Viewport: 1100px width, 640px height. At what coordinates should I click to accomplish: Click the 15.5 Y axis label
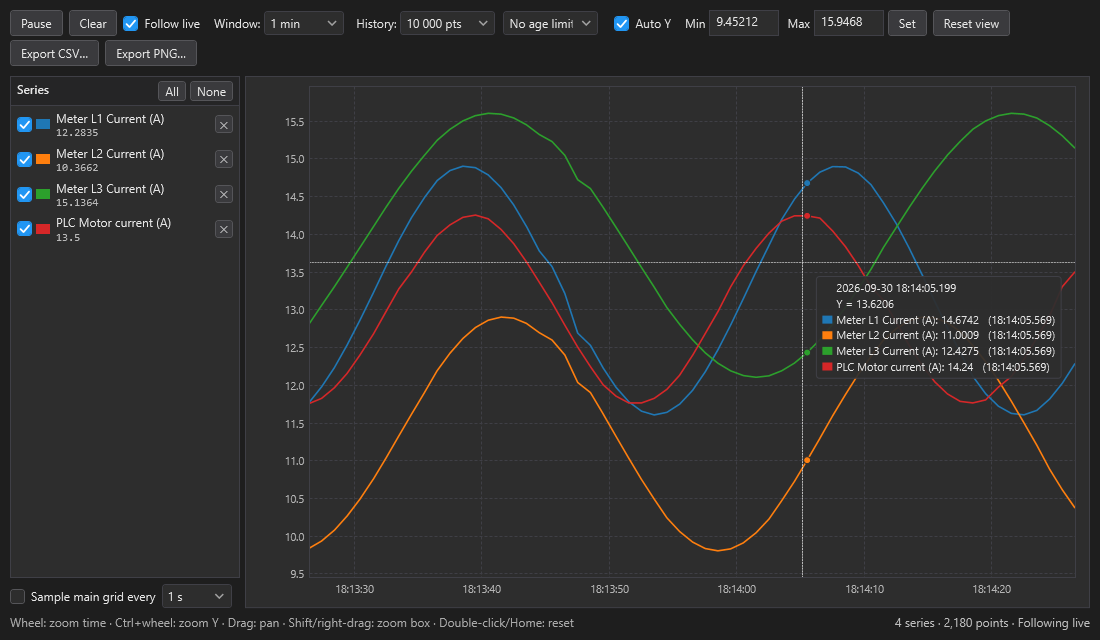pos(295,122)
